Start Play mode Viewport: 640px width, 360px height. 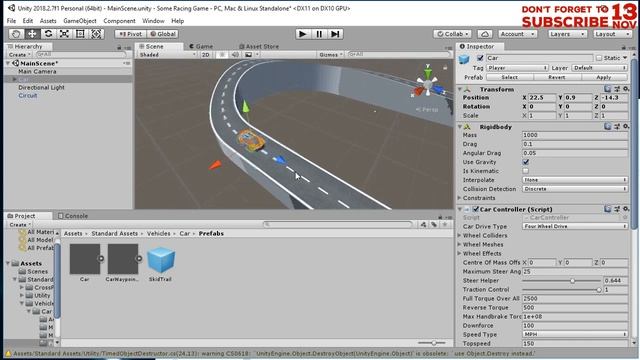(302, 34)
